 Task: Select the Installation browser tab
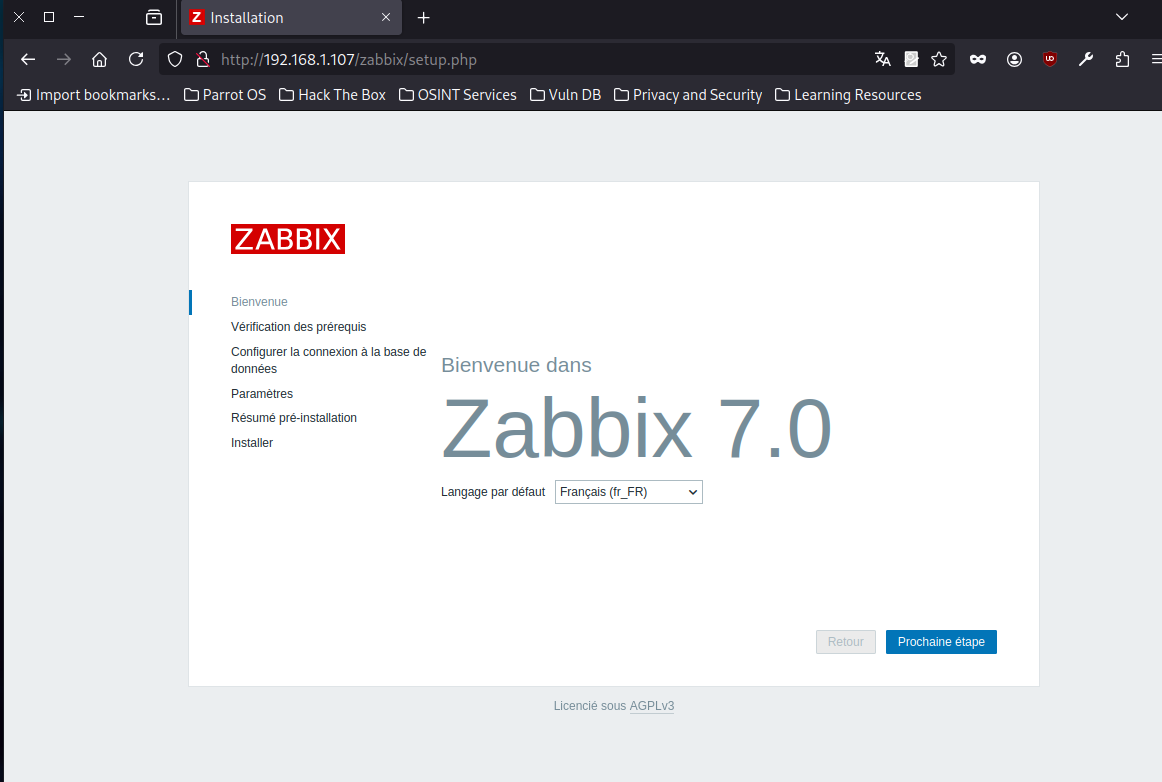pos(291,18)
